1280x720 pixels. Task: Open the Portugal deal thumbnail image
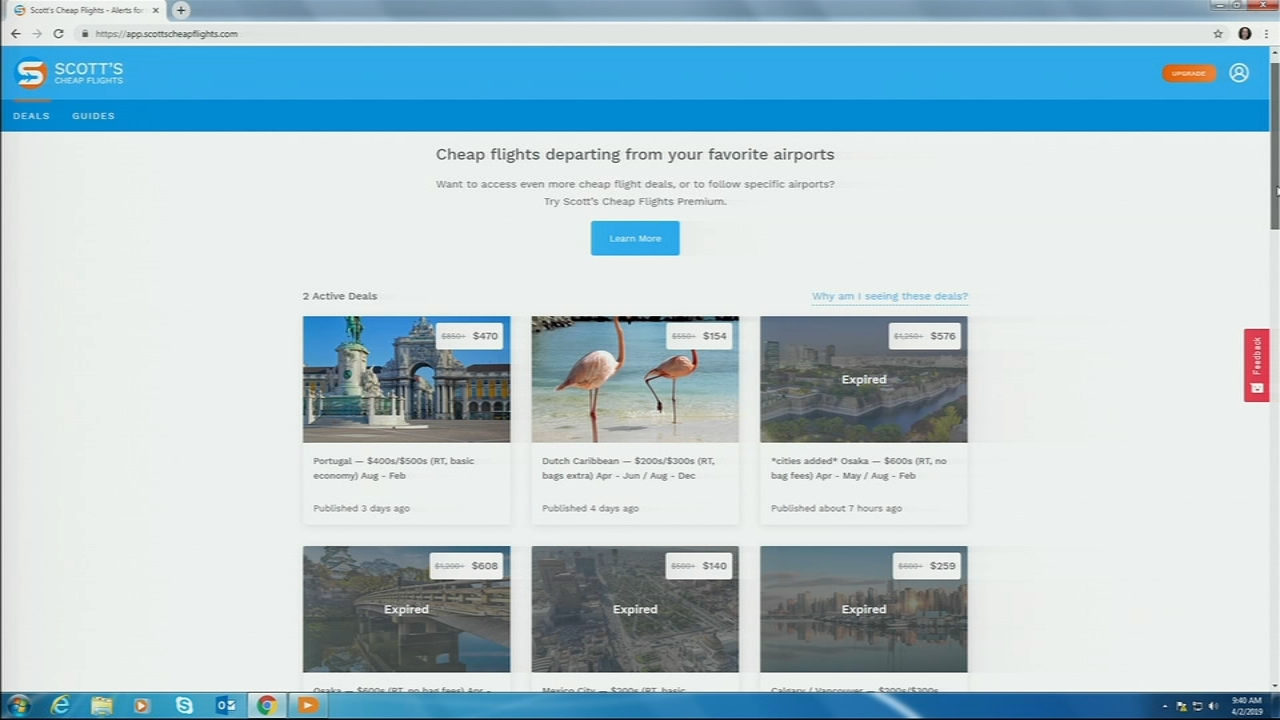[406, 379]
